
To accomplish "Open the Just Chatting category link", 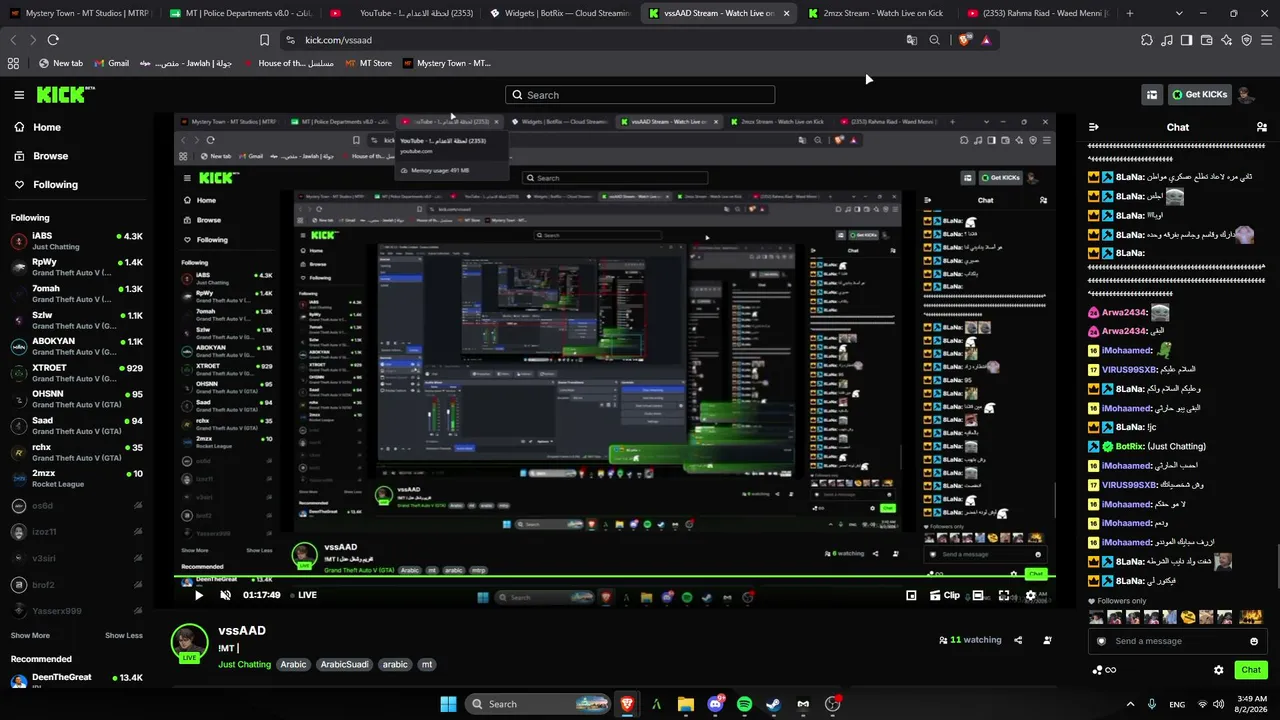I will (x=244, y=664).
